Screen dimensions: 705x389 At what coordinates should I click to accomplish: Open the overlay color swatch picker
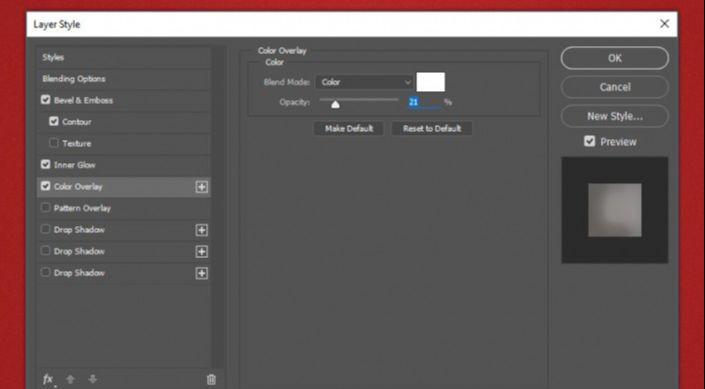coord(431,82)
